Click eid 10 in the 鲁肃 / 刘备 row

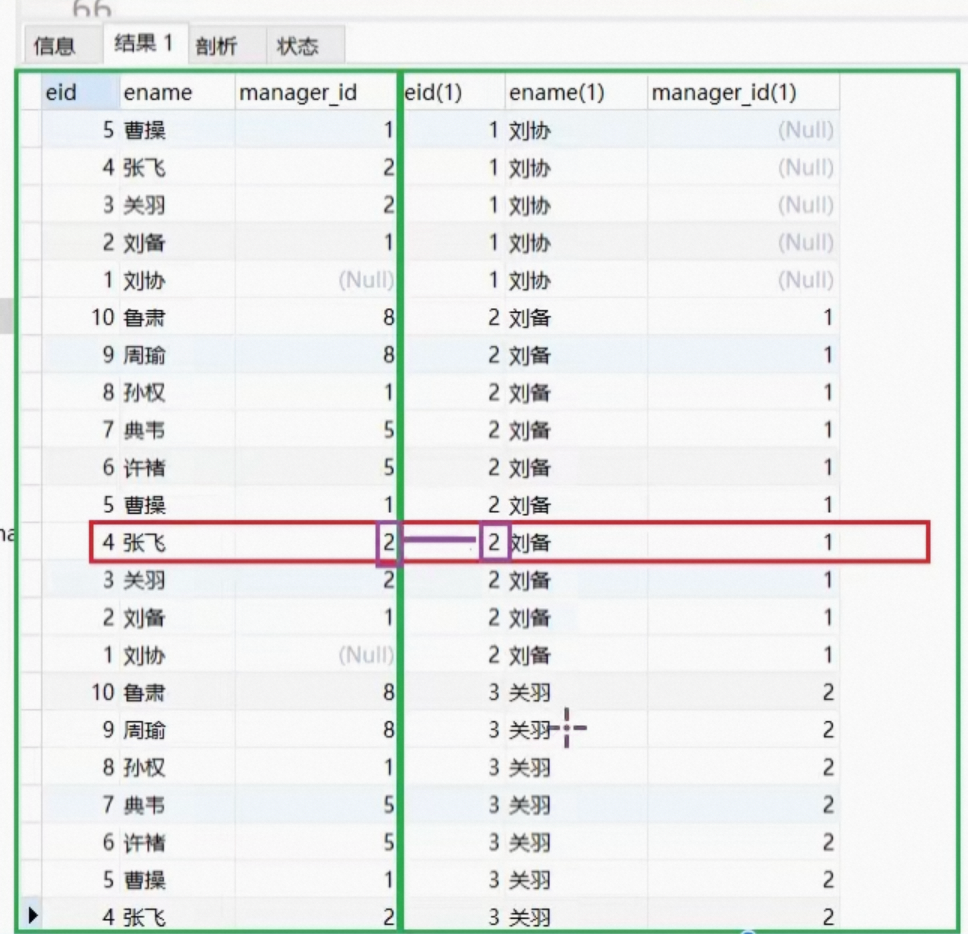coord(103,318)
